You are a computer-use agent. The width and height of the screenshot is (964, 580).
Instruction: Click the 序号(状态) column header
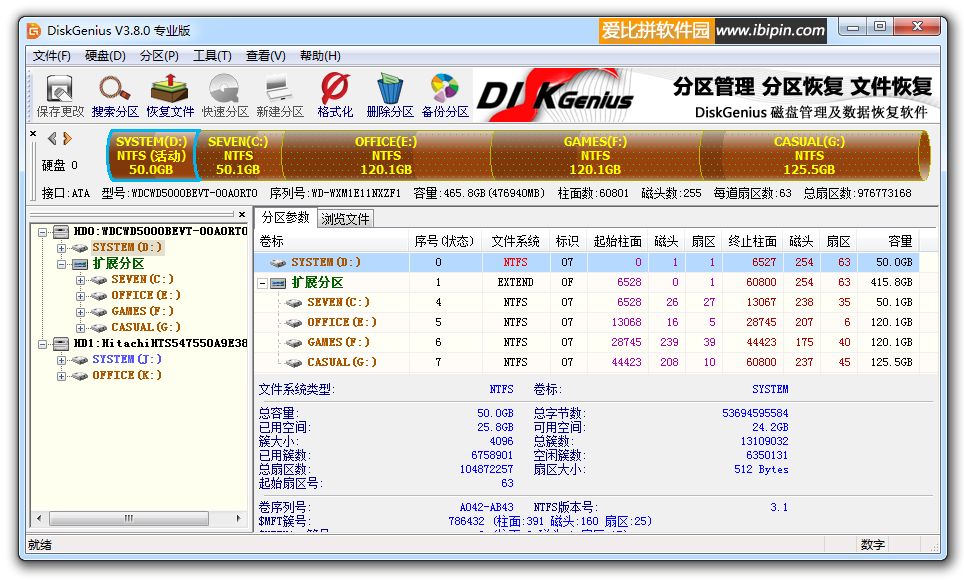coord(444,241)
